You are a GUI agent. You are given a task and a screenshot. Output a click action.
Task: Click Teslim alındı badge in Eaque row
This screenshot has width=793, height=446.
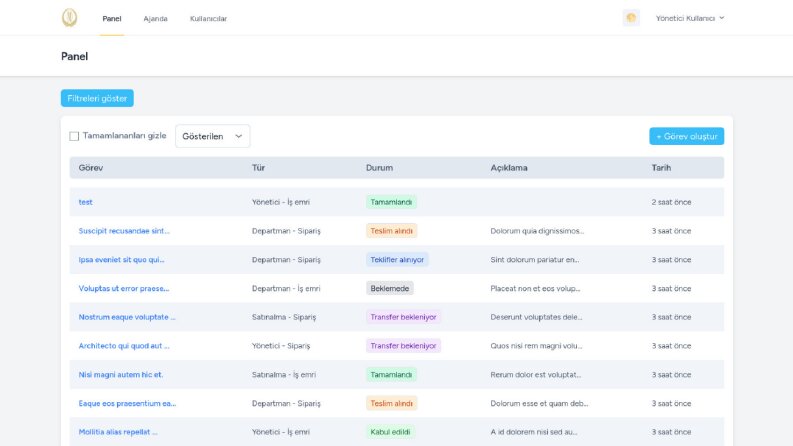391,404
